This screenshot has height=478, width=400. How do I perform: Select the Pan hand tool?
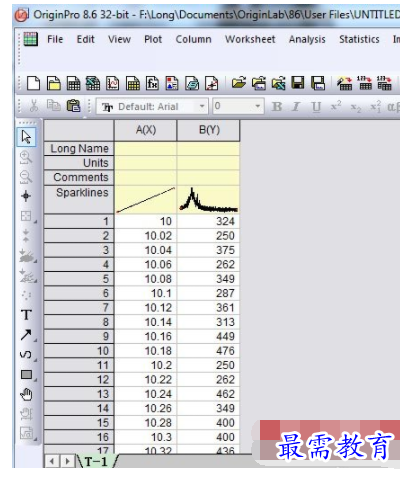pos(26,394)
